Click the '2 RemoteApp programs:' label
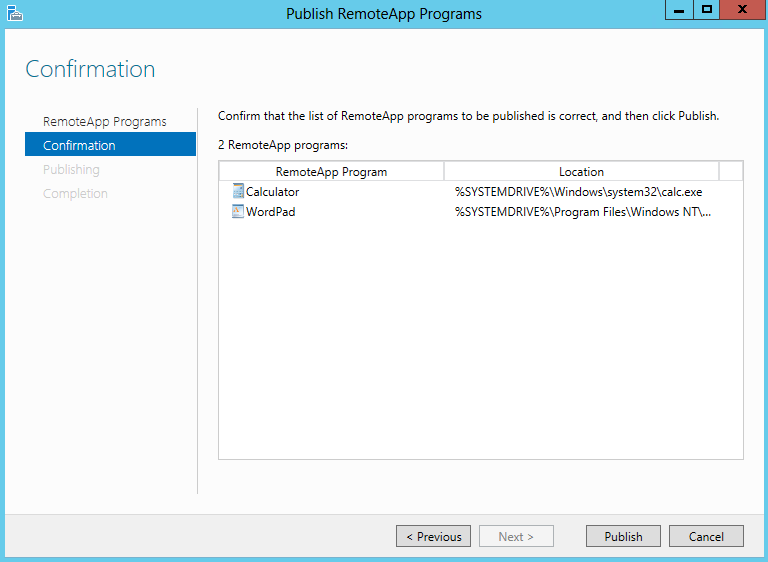The image size is (768, 562). [x=283, y=145]
